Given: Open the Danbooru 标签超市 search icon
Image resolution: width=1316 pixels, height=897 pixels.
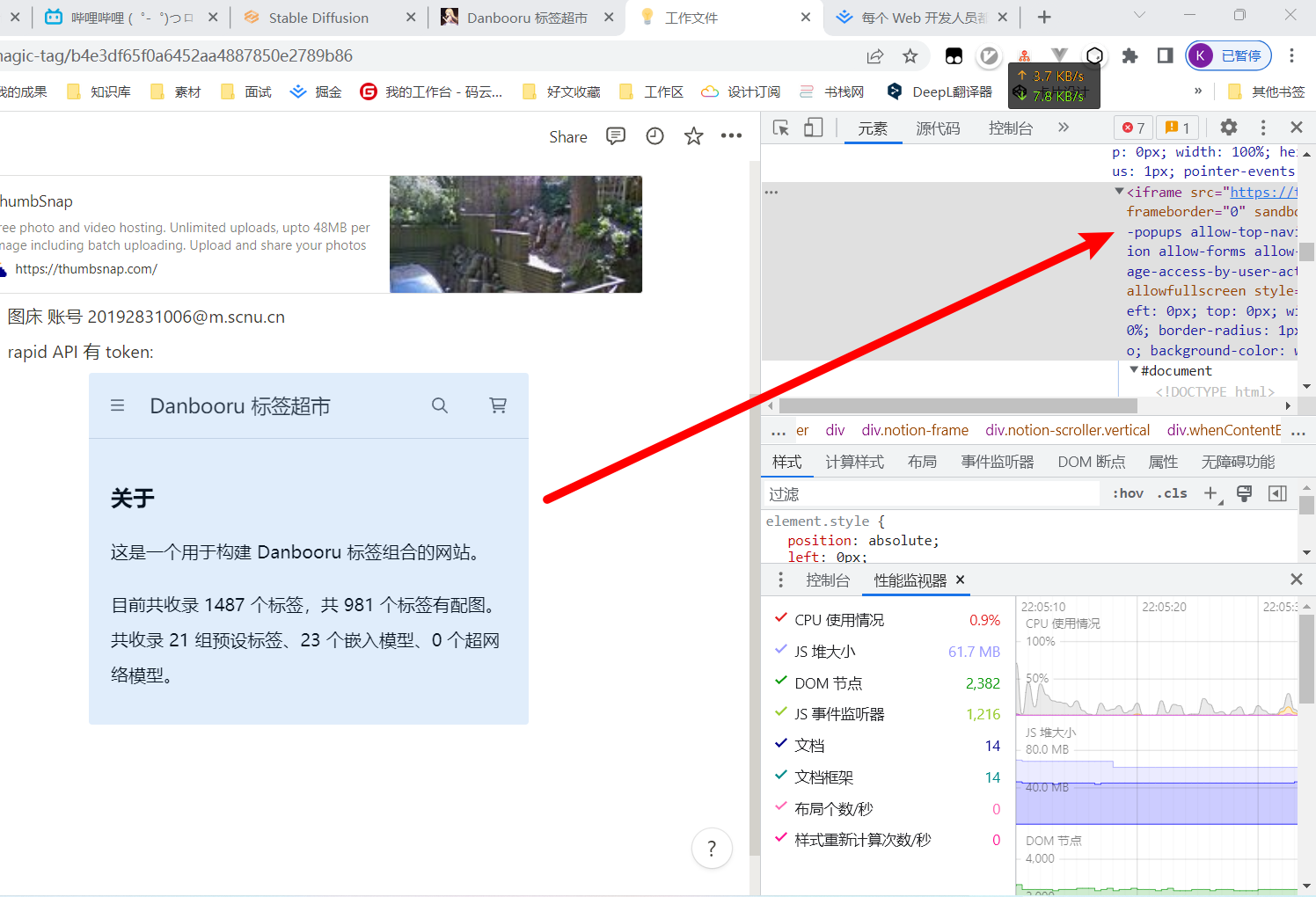Looking at the screenshot, I should (440, 405).
